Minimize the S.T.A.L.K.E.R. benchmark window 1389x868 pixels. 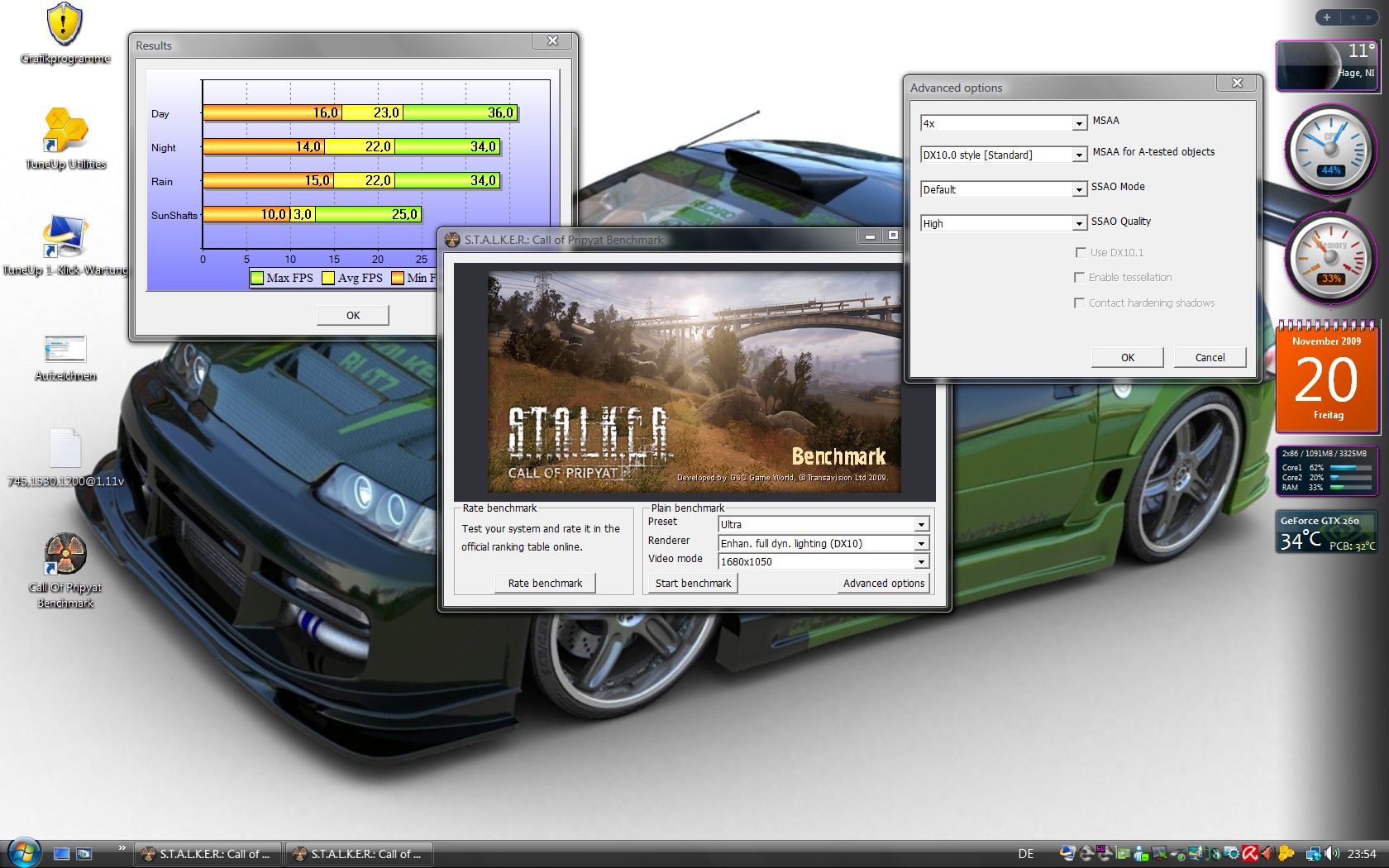click(870, 236)
